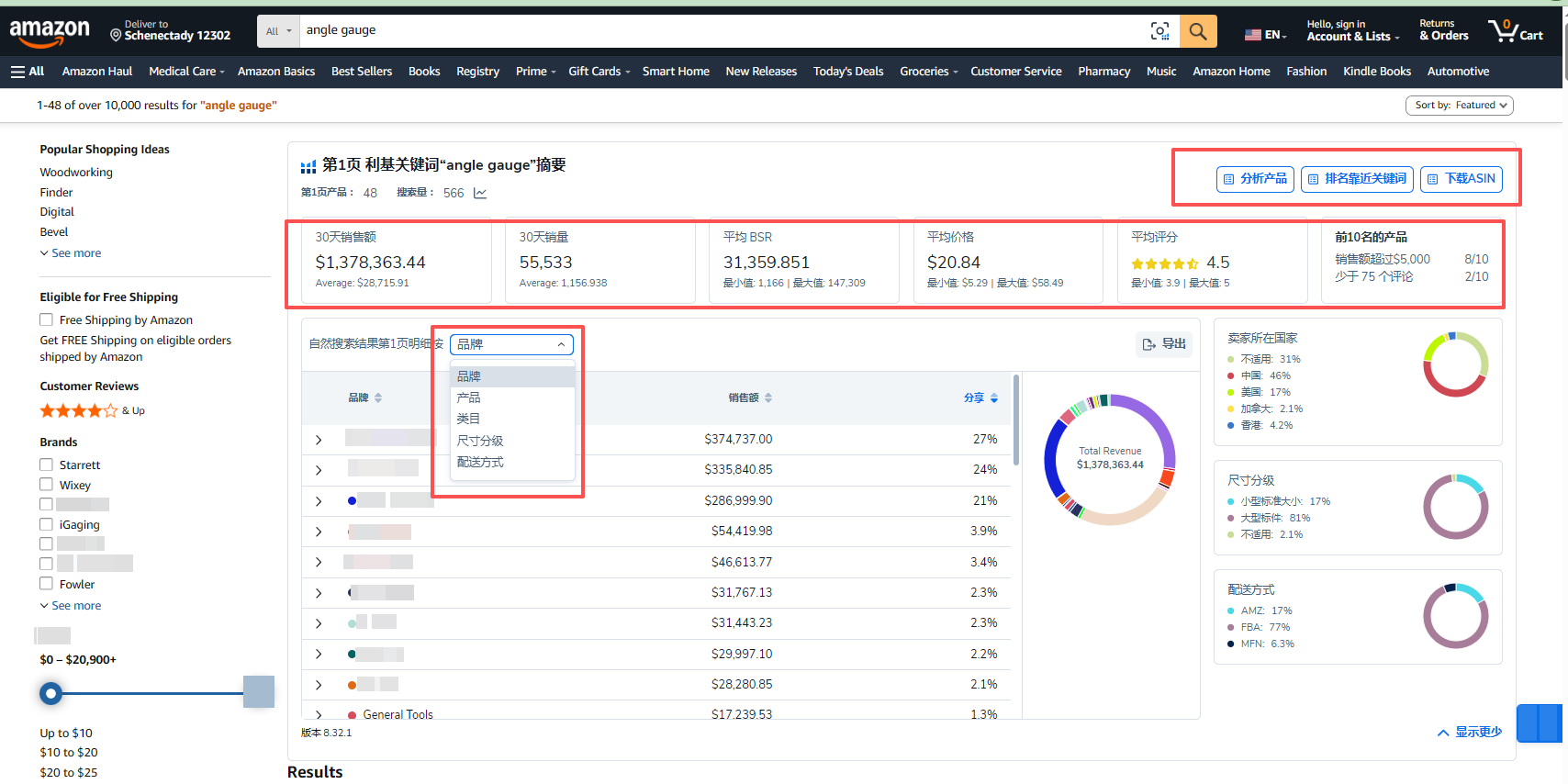The image size is (1568, 784).
Task: Sort by the 销售额 column arrows
Action: coord(768,398)
